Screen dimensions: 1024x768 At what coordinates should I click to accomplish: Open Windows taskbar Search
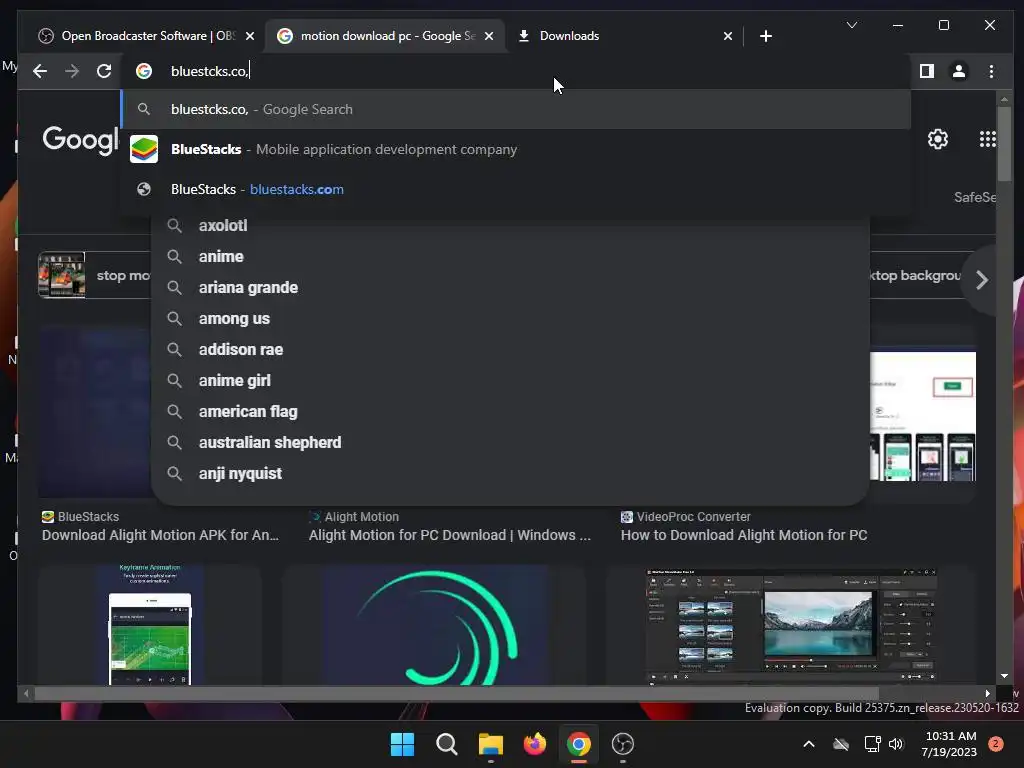[447, 744]
